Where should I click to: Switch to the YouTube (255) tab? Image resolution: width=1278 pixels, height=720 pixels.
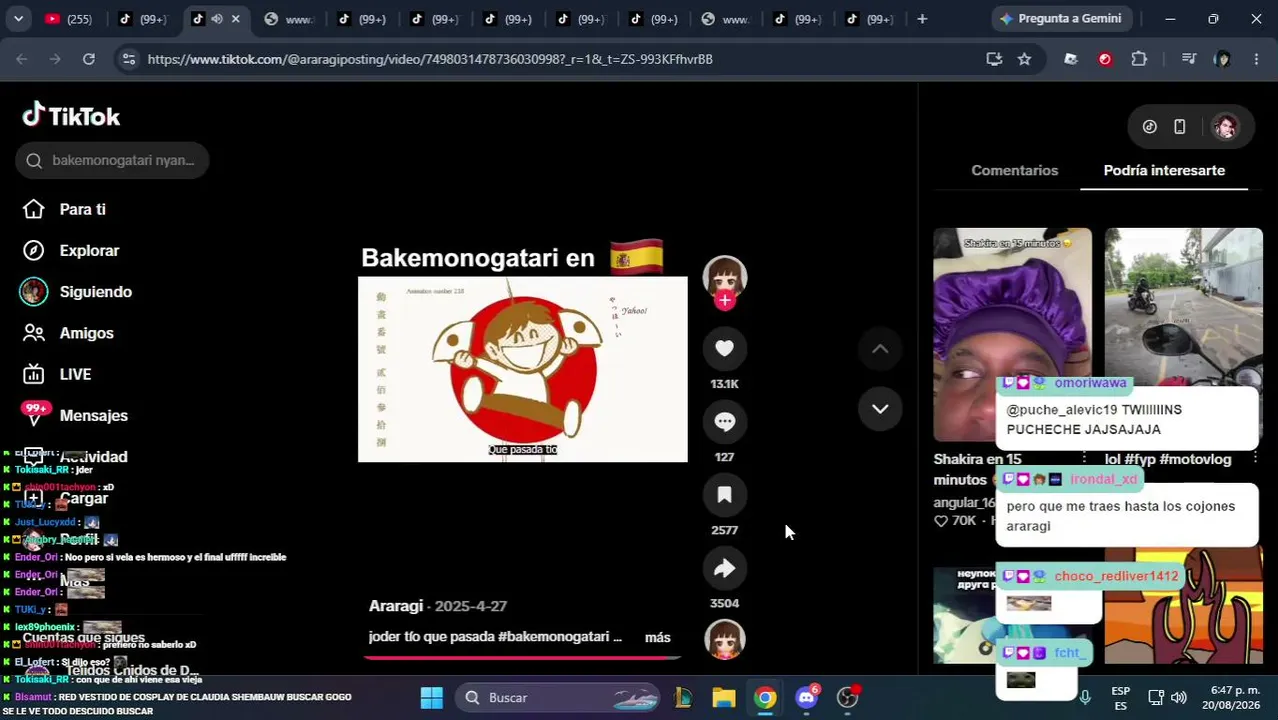[x=70, y=19]
